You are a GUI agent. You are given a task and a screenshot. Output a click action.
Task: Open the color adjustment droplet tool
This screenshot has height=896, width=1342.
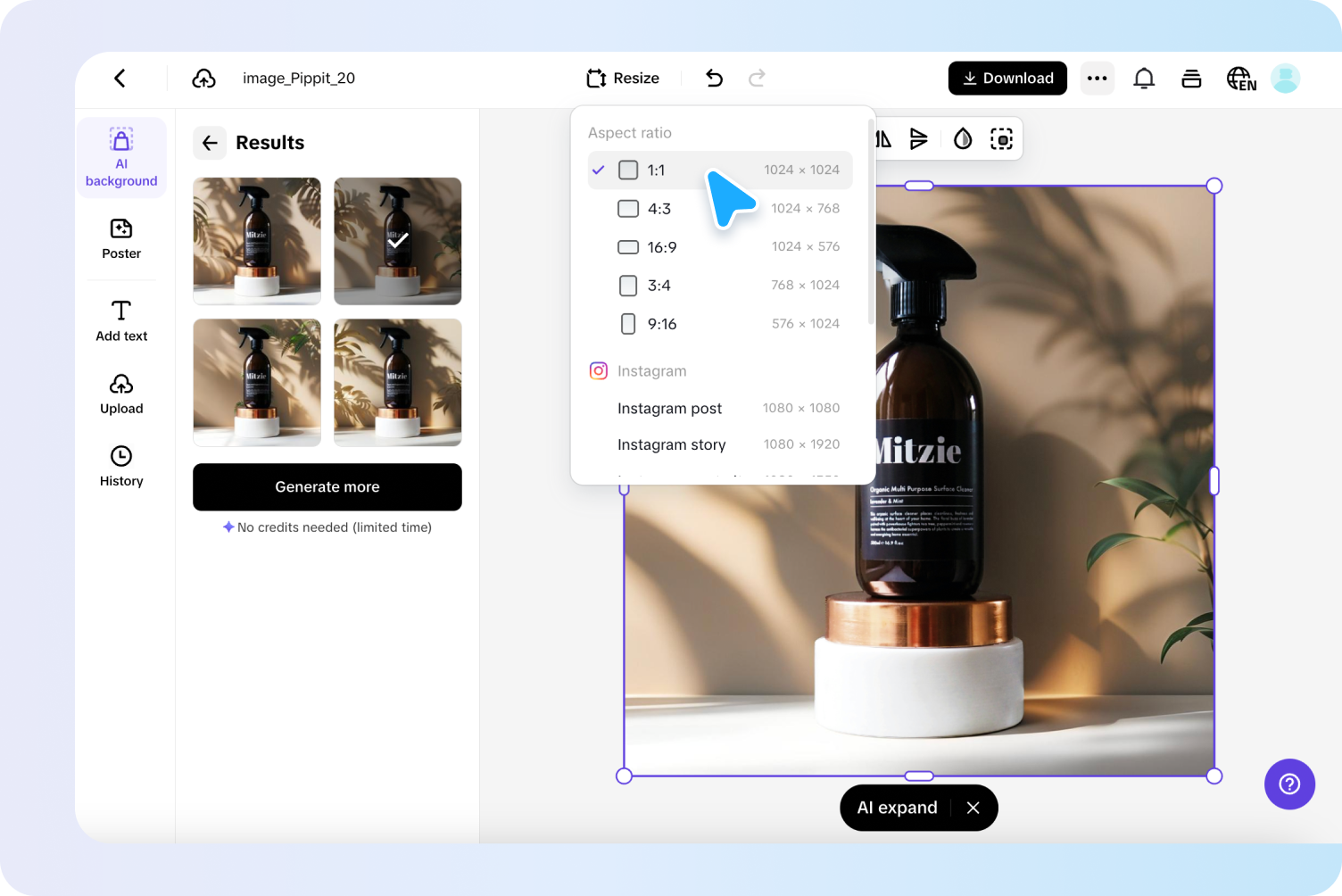[963, 139]
